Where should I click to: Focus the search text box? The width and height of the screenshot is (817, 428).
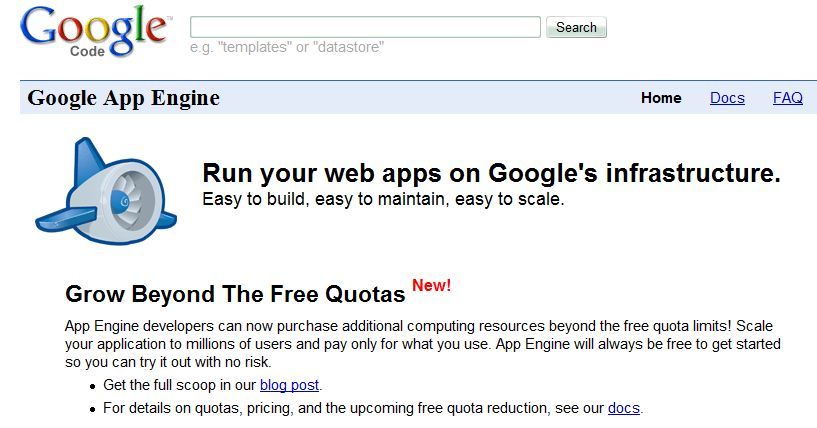pos(365,27)
